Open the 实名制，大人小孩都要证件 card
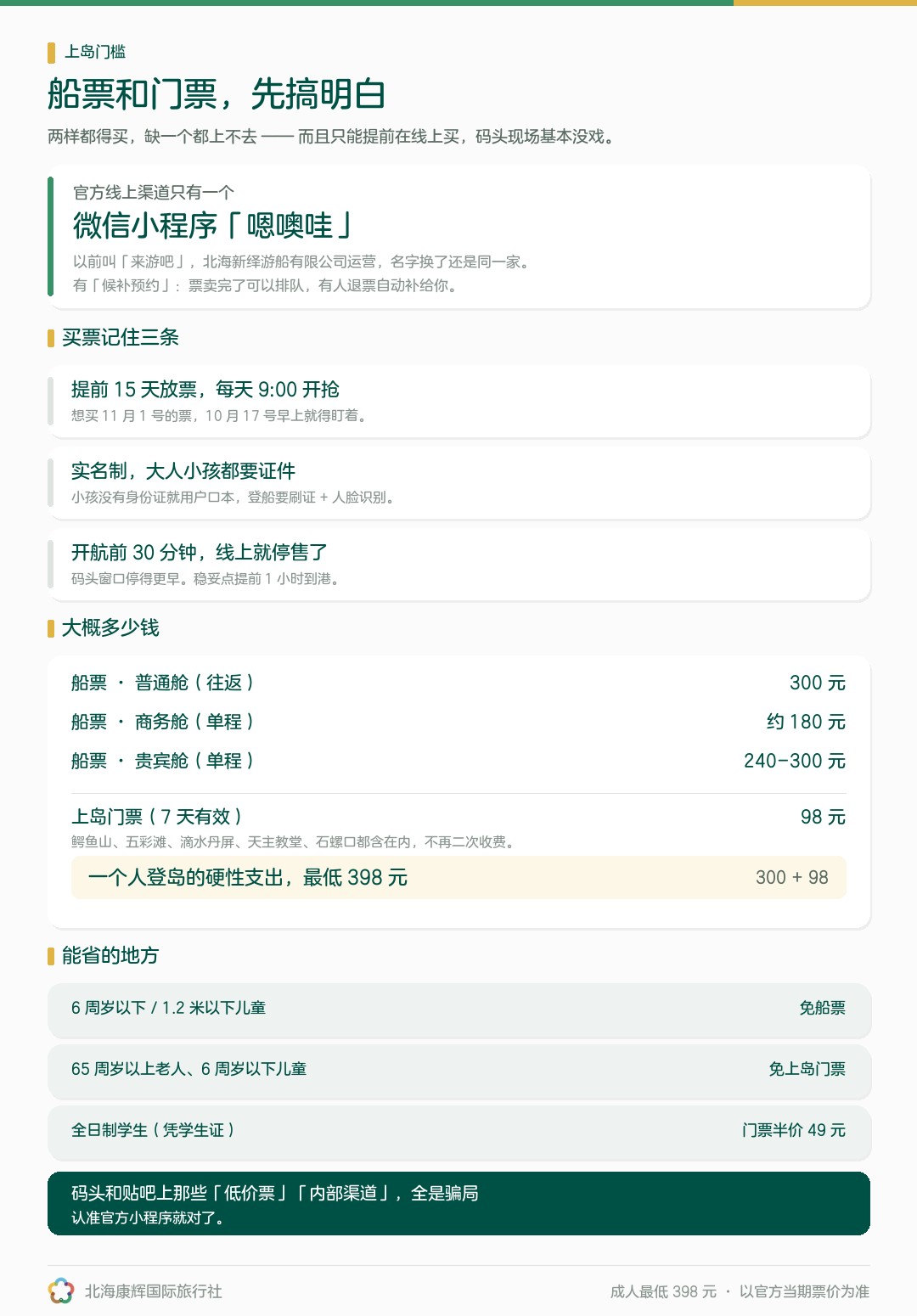The height and width of the screenshot is (1316, 917). (x=458, y=483)
